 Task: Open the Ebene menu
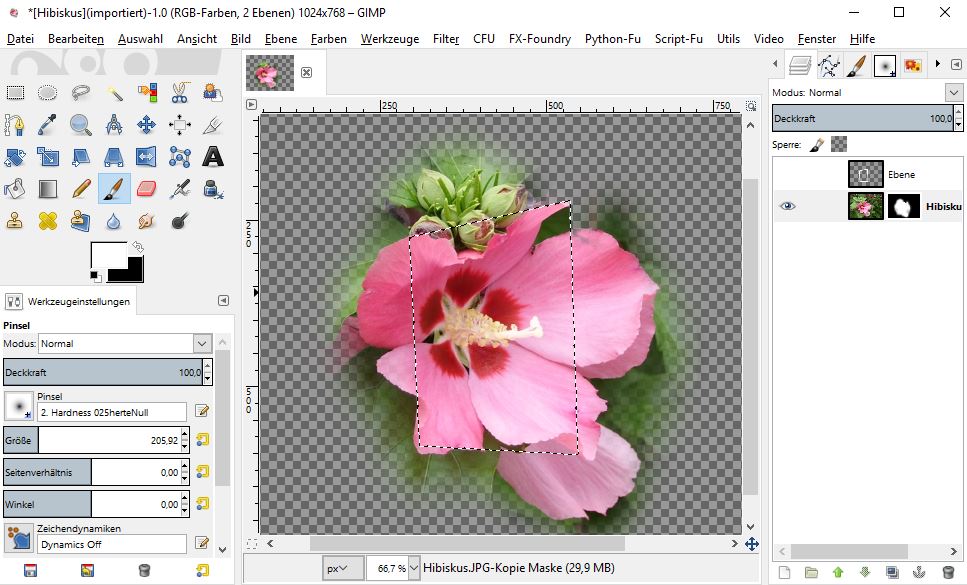point(281,39)
